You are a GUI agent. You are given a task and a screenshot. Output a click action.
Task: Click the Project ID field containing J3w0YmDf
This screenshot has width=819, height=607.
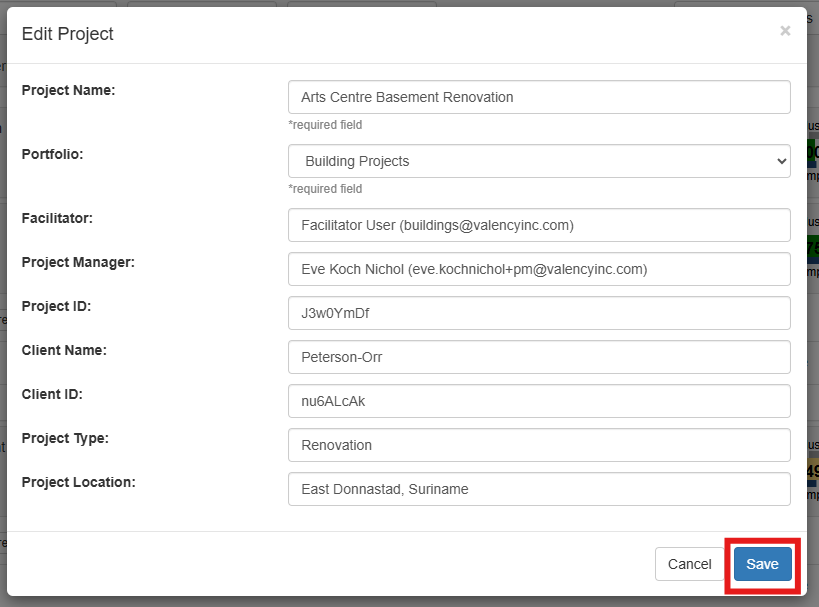click(x=539, y=313)
